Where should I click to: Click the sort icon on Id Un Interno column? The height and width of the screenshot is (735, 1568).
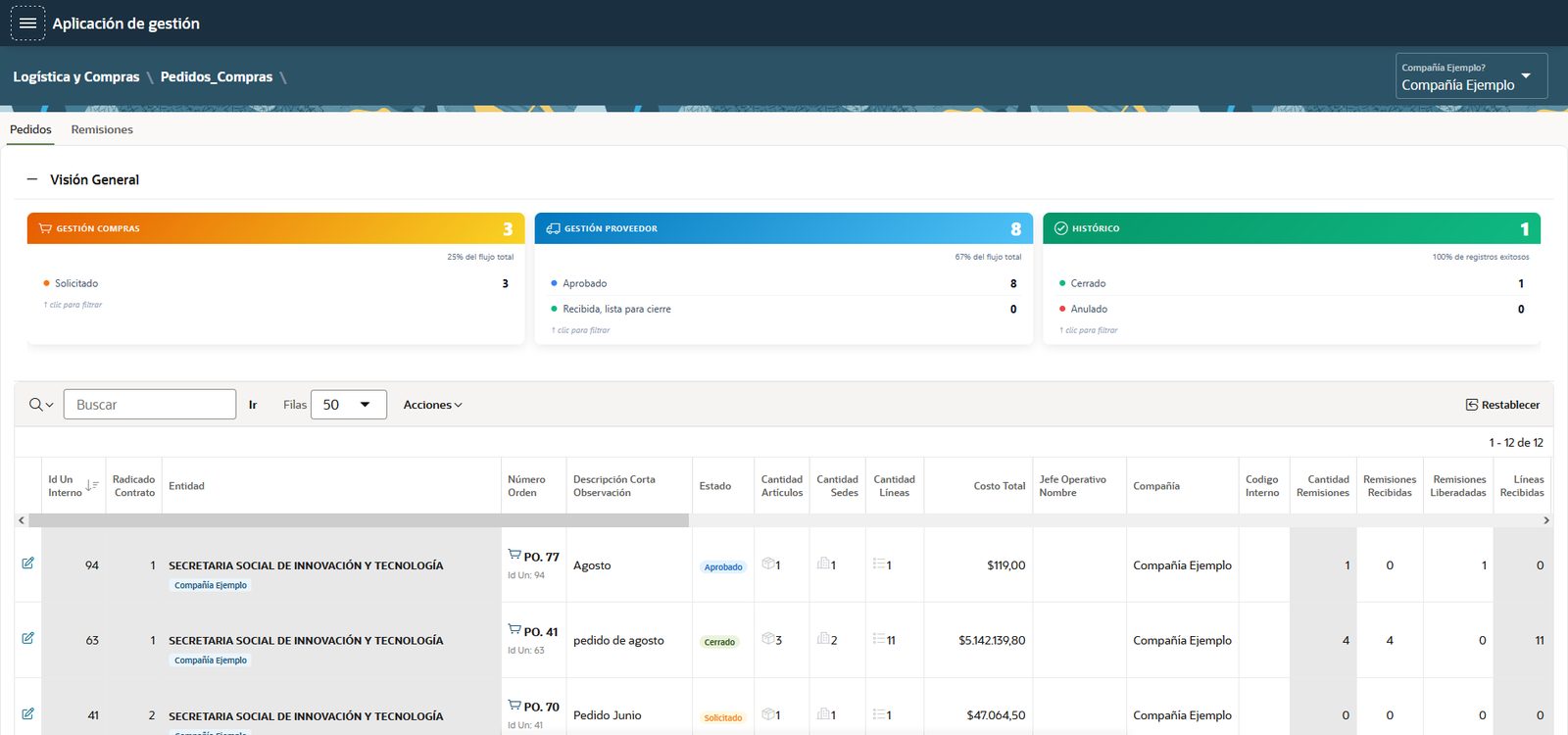click(x=92, y=486)
